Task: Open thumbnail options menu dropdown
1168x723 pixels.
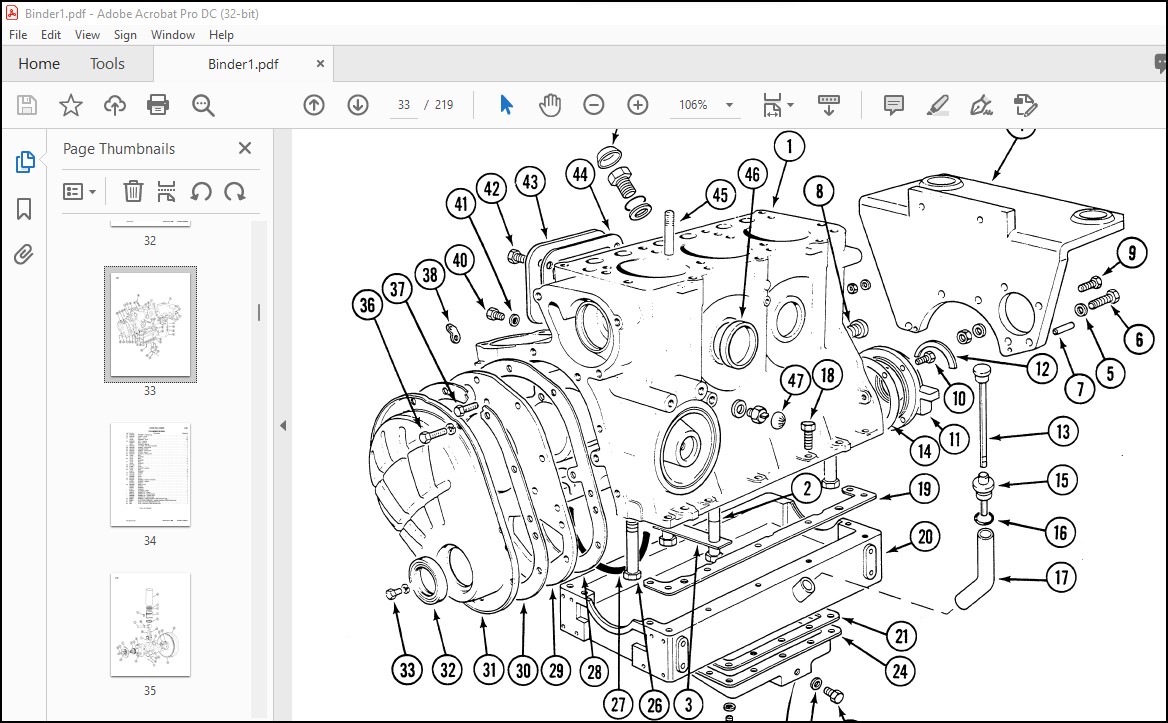Action: [x=80, y=191]
